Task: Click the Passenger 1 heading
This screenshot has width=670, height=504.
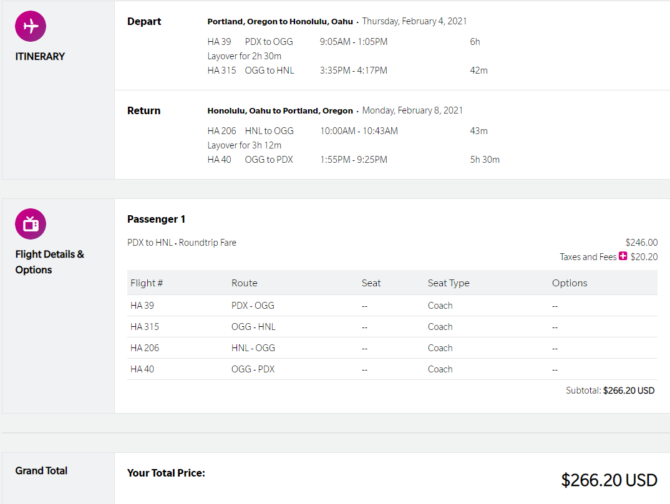Action: (x=156, y=219)
